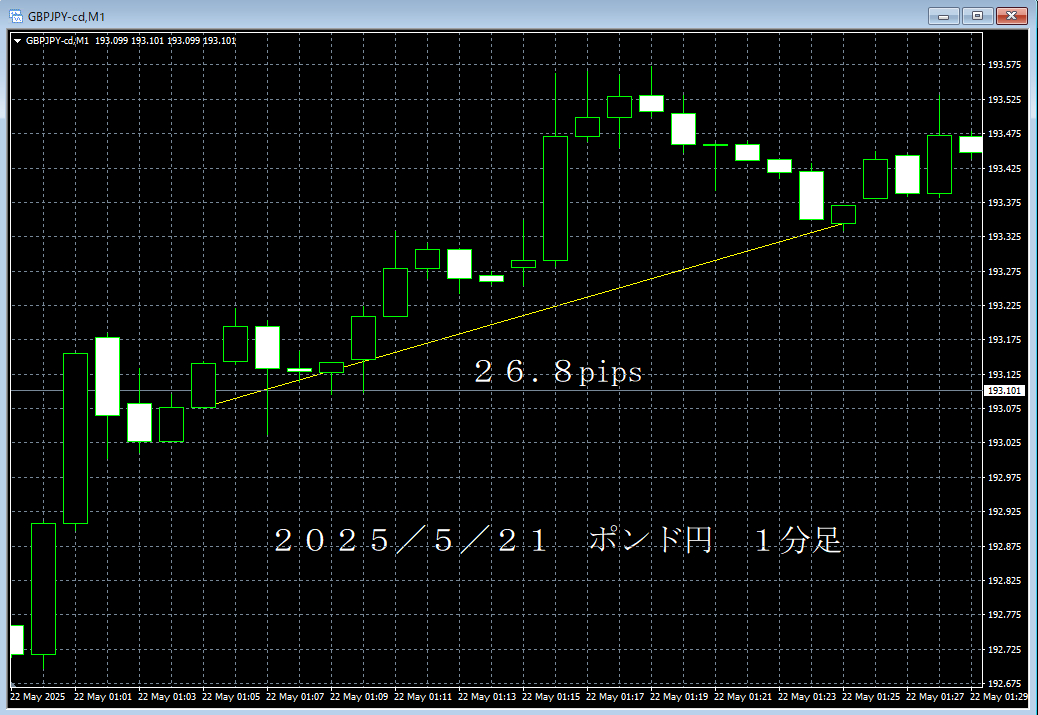The image size is (1038, 715).
Task: Click the 22 May 01:25 time label
Action: tap(871, 696)
